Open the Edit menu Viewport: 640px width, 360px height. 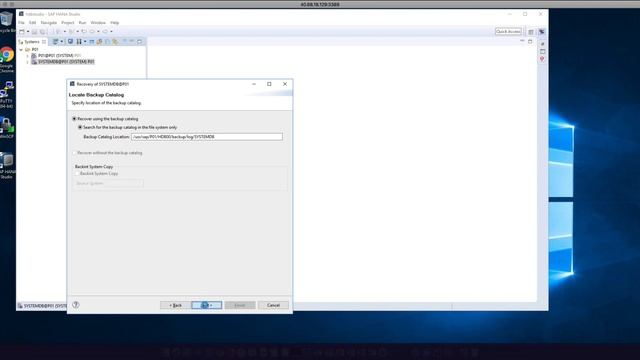click(x=33, y=23)
